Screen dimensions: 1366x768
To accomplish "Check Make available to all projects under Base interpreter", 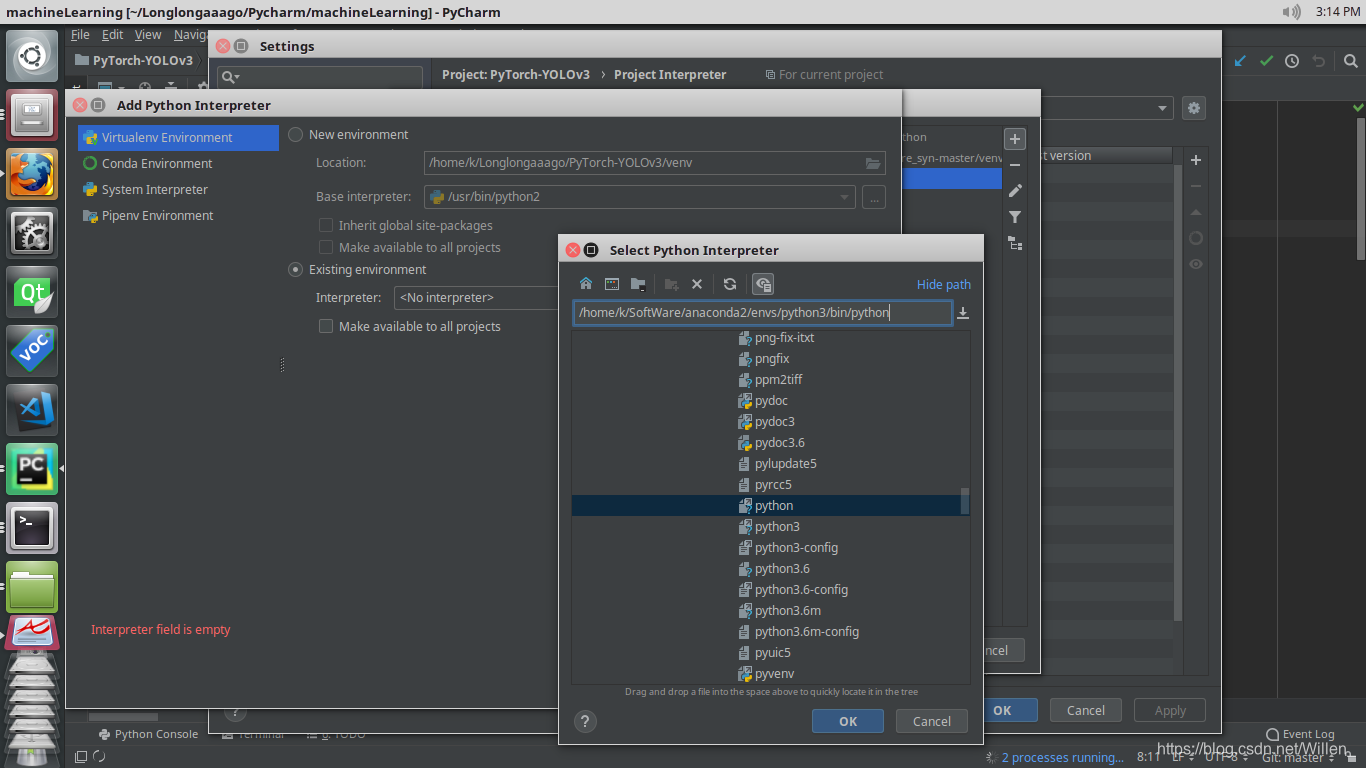I will point(326,248).
